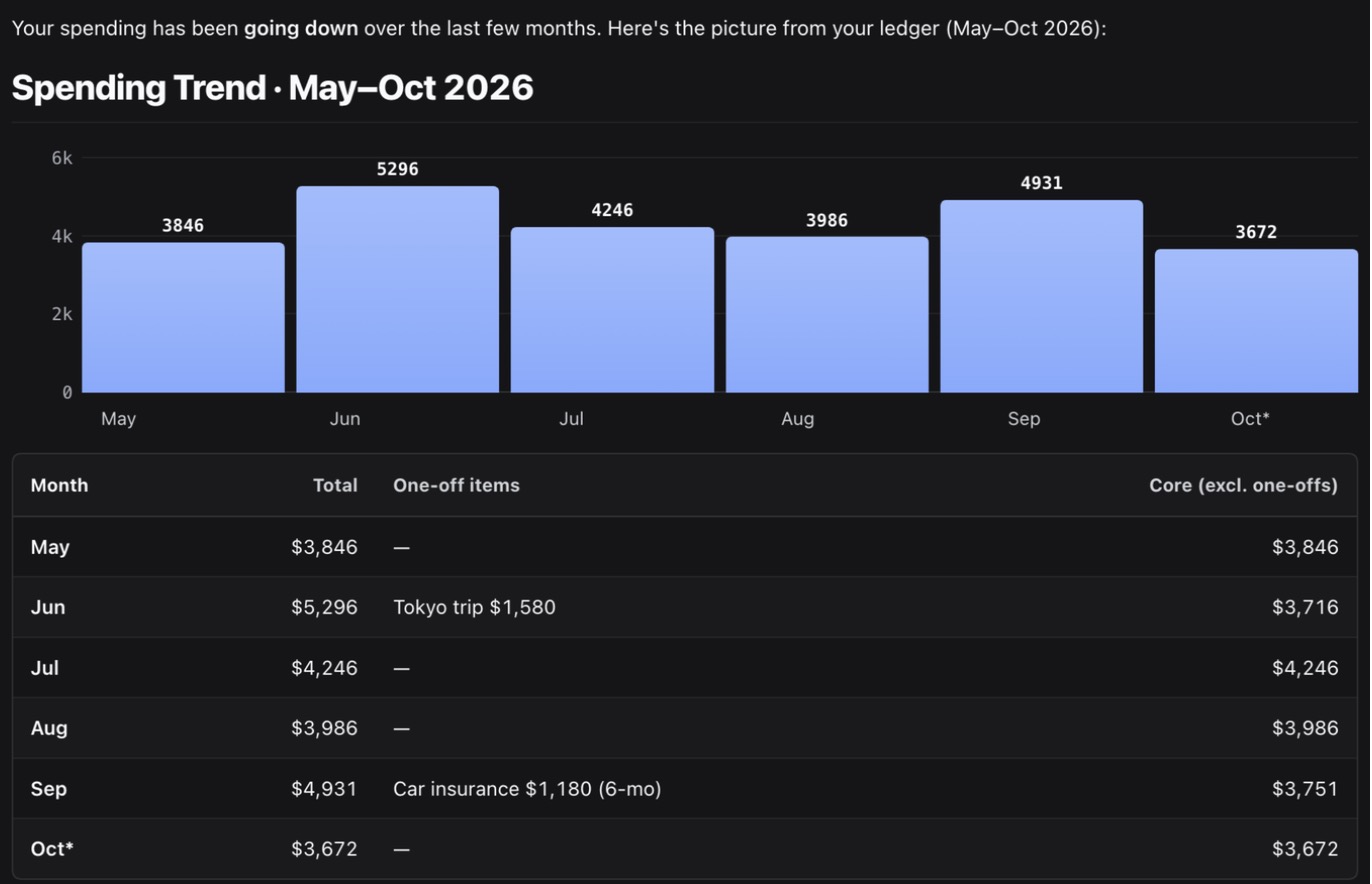1372x884 pixels.
Task: Click the May bar in the spending chart
Action: pyautogui.click(x=183, y=318)
